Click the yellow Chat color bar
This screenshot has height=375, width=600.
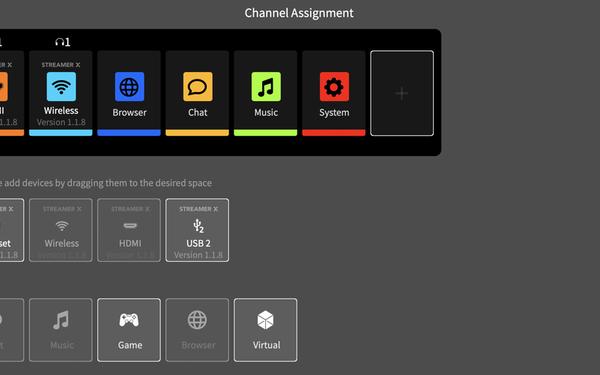197,132
